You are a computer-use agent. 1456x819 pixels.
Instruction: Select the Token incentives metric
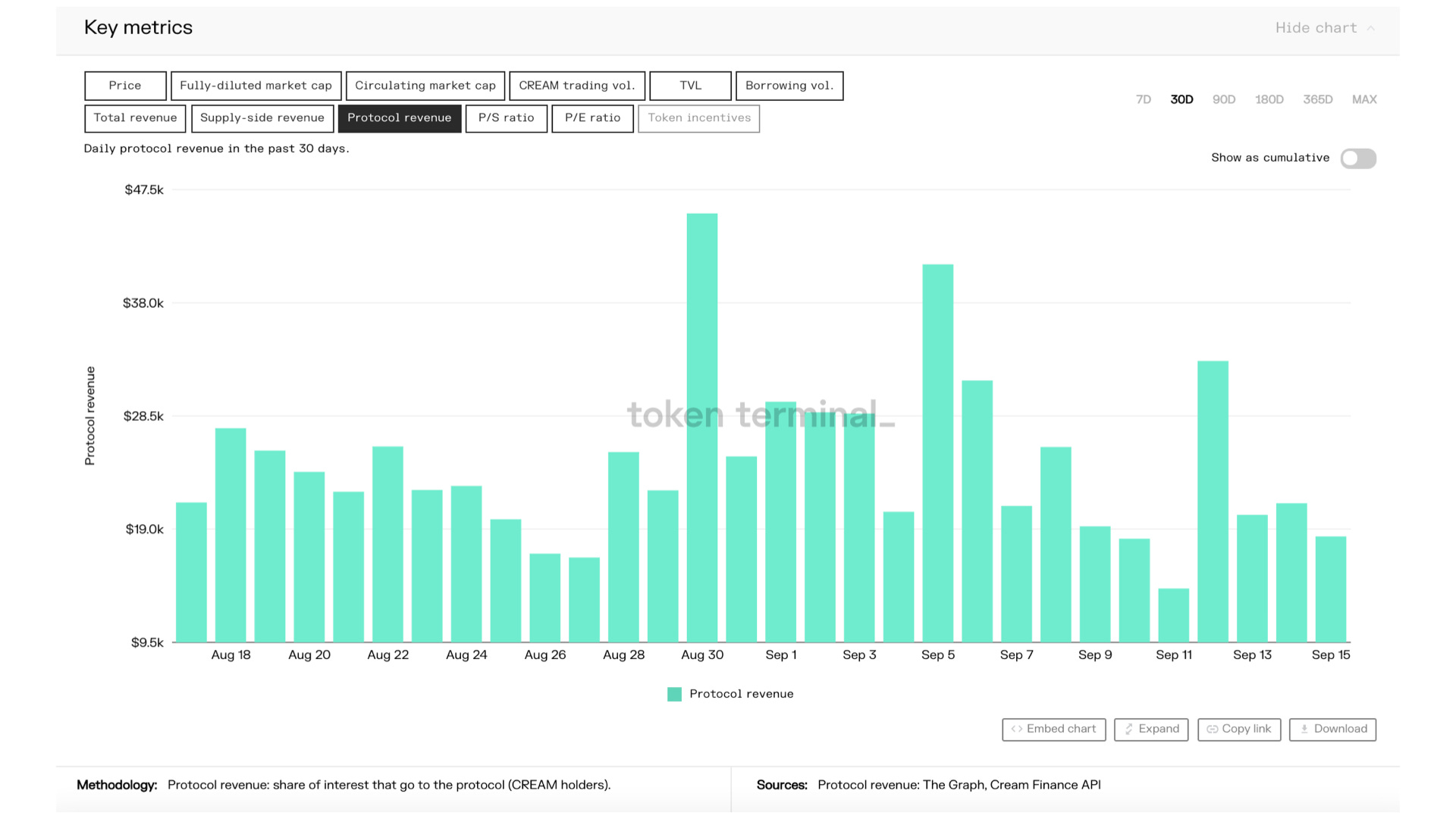[x=698, y=118]
